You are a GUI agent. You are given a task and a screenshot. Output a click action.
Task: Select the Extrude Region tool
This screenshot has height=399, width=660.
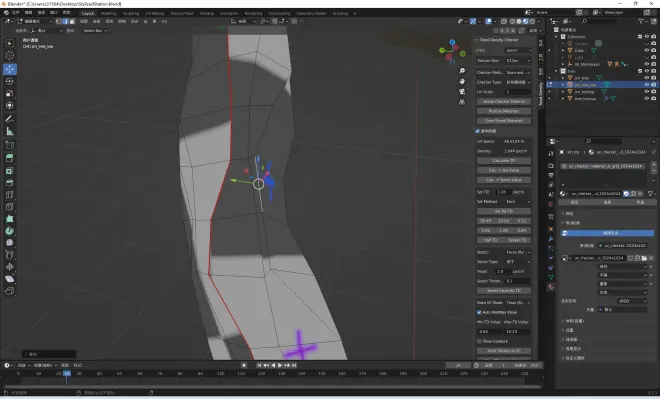(x=10, y=158)
